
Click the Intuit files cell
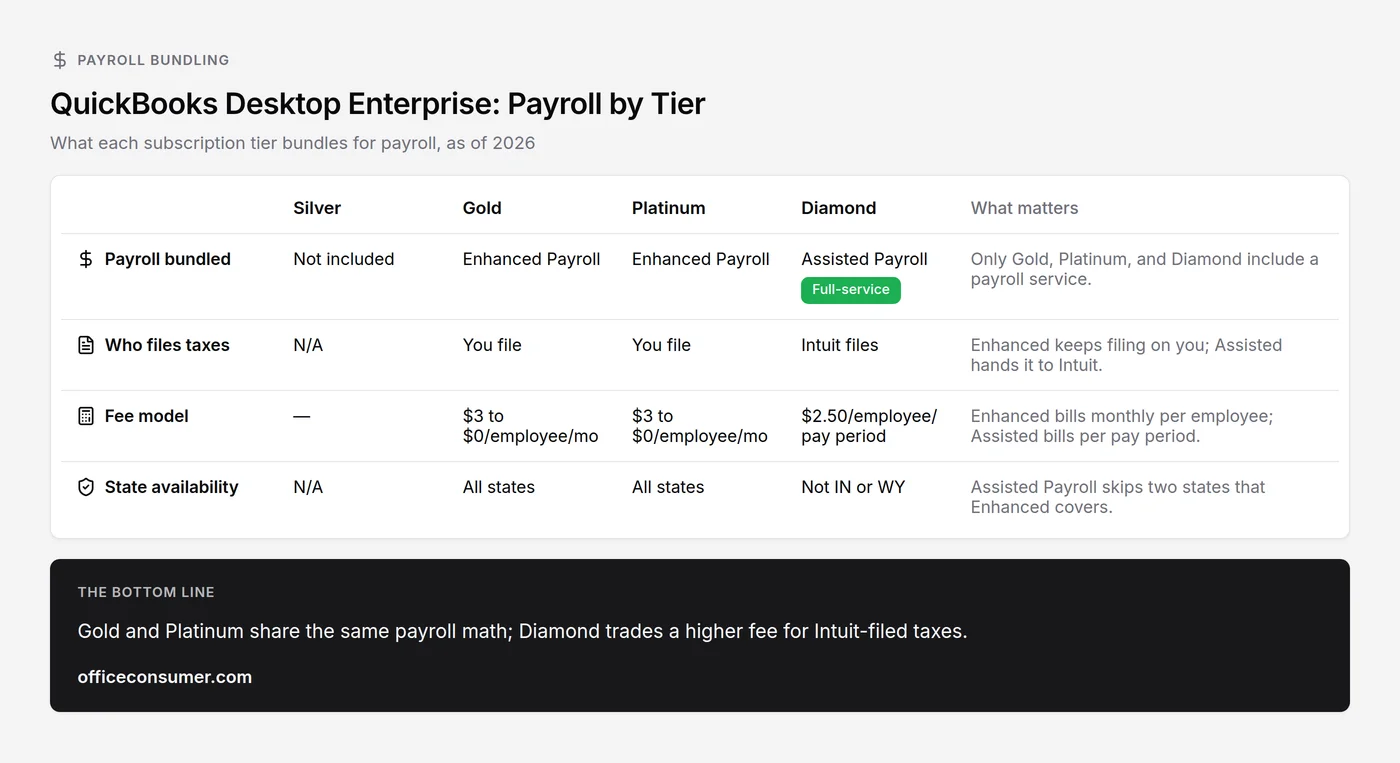coord(840,345)
